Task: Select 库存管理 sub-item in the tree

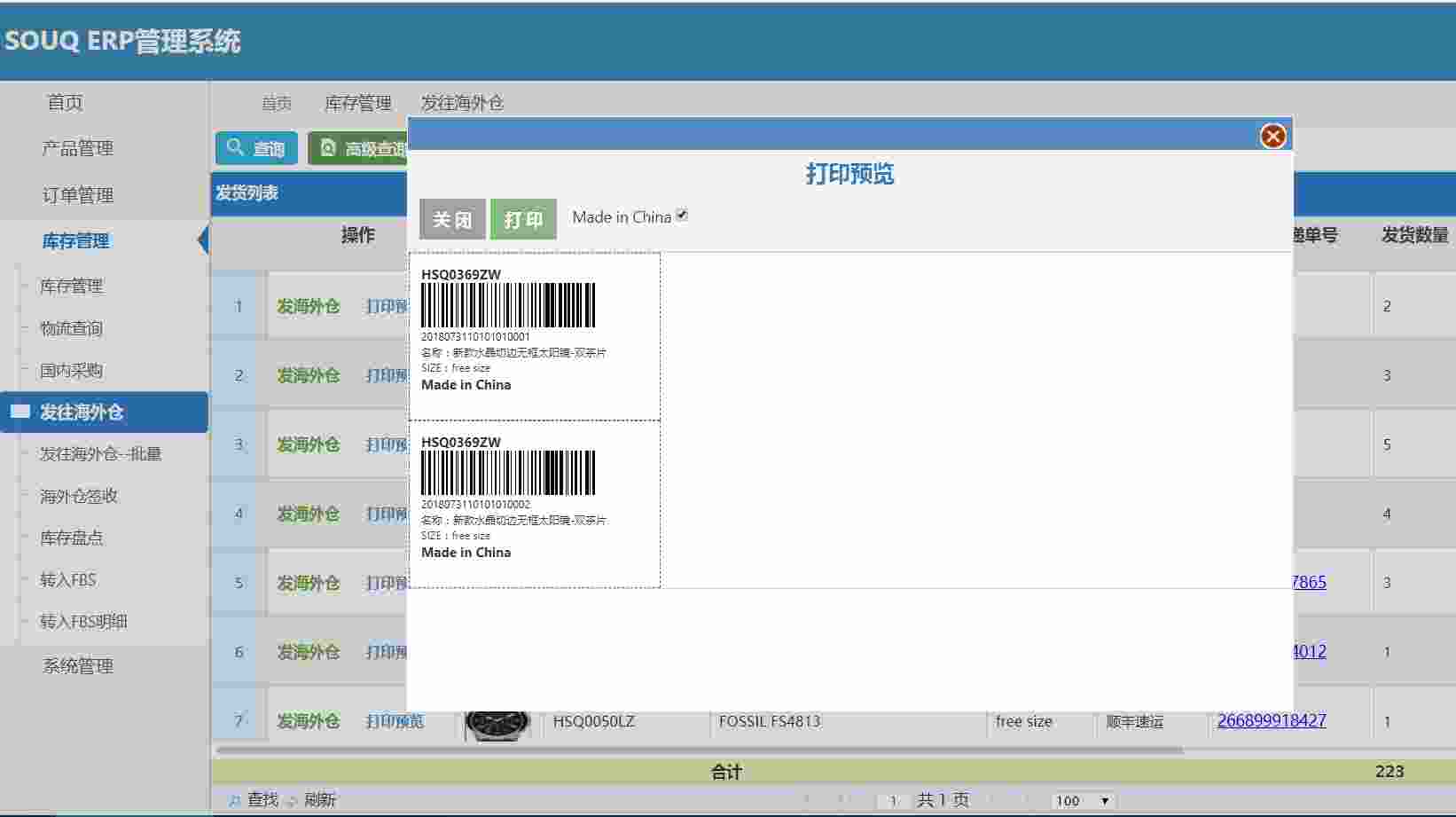Action: [72, 286]
